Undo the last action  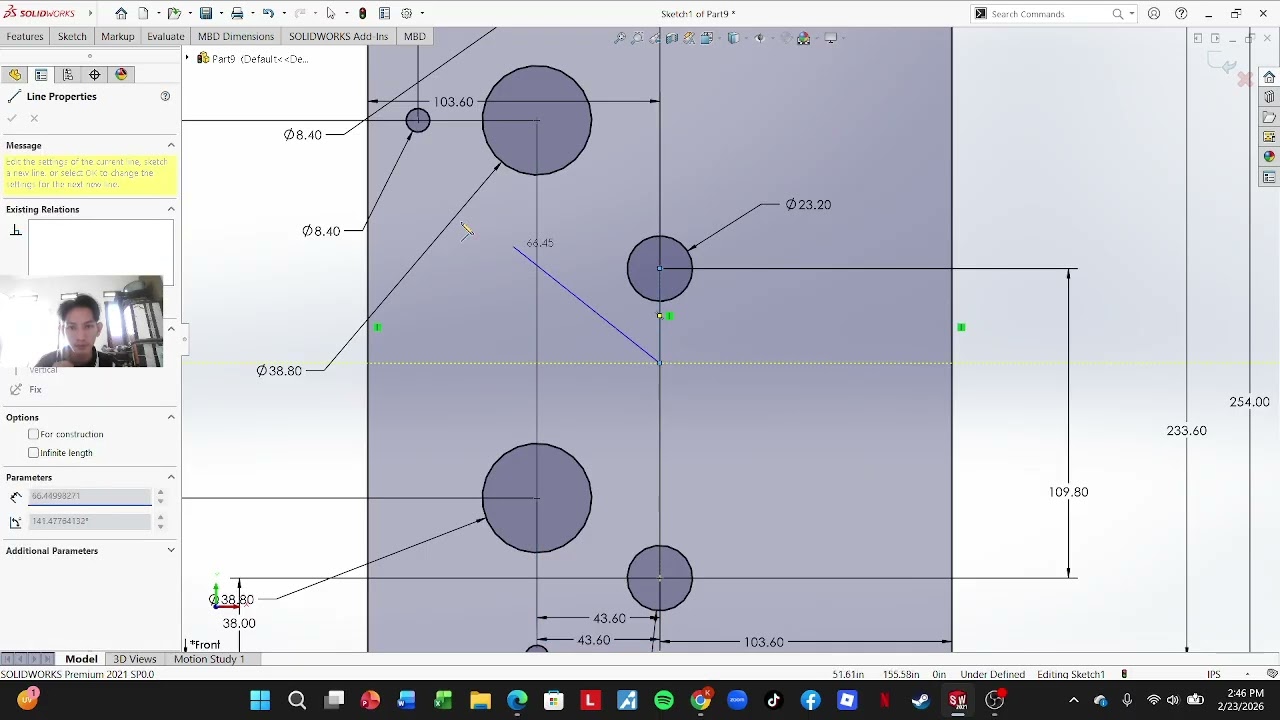(268, 14)
